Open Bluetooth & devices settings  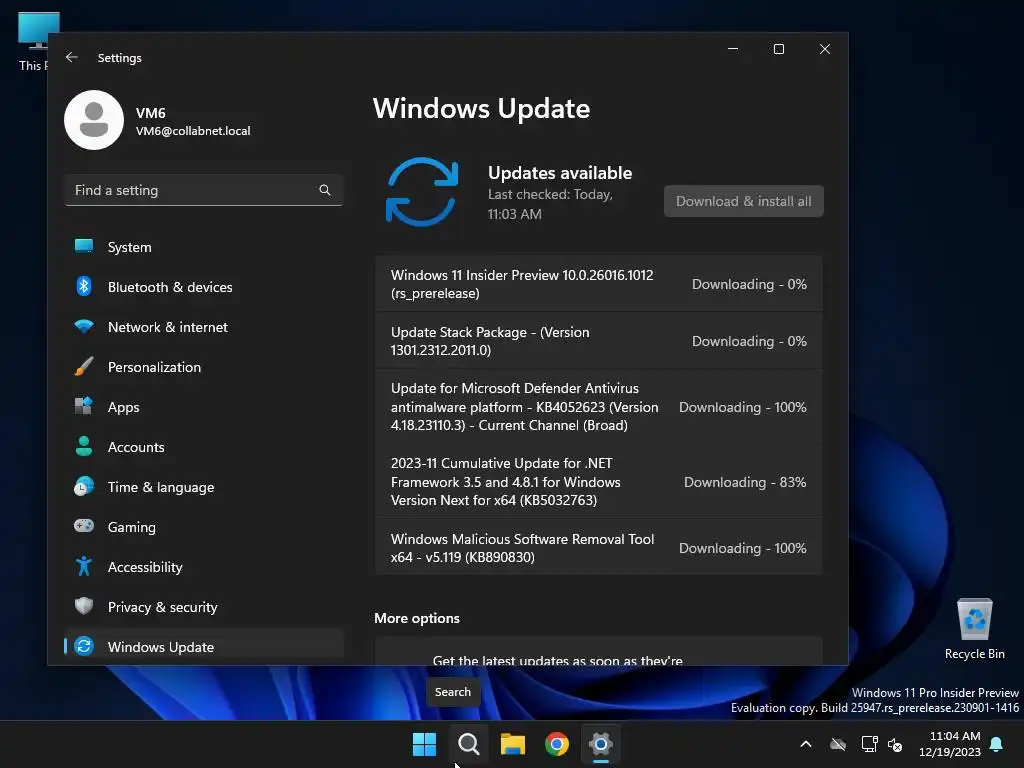coord(204,287)
